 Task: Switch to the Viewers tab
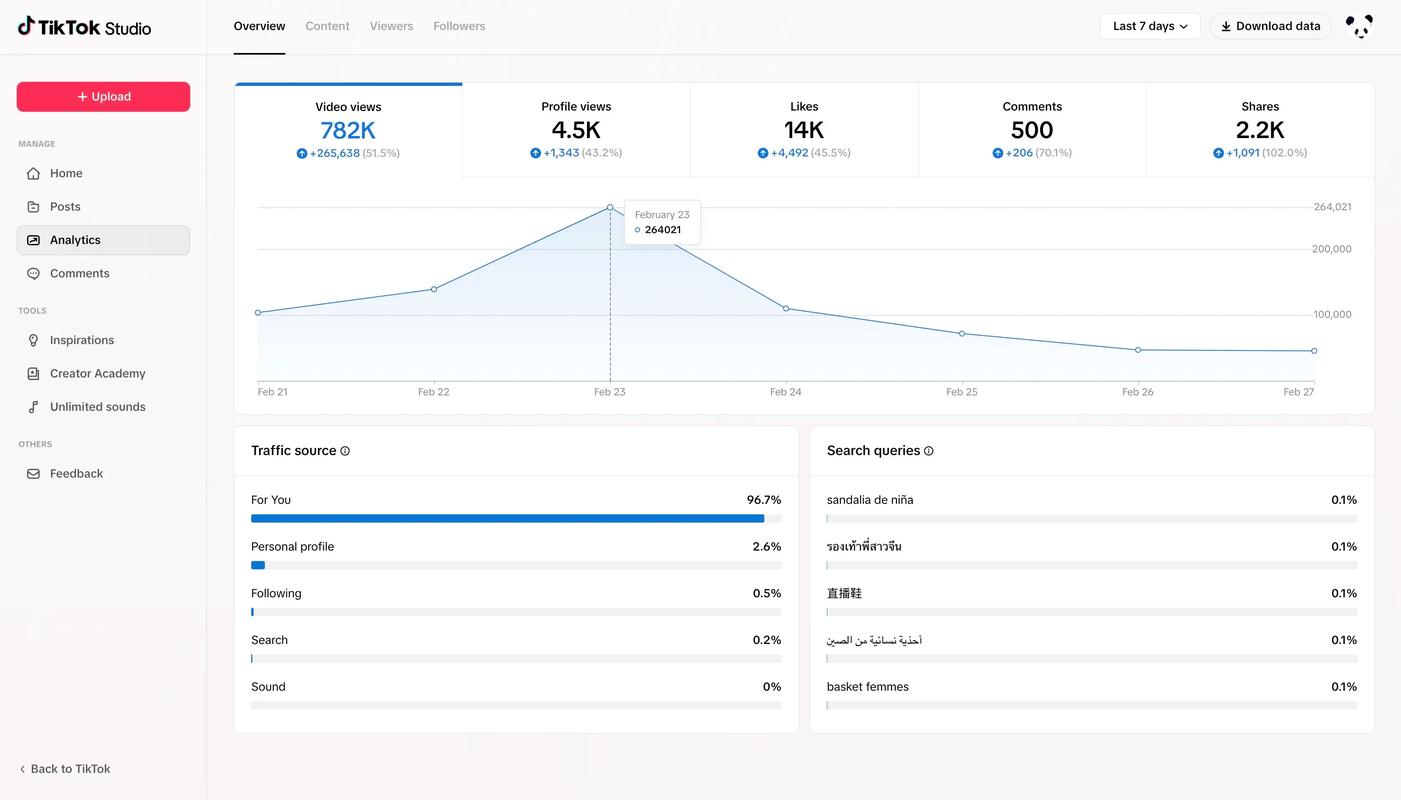click(391, 26)
